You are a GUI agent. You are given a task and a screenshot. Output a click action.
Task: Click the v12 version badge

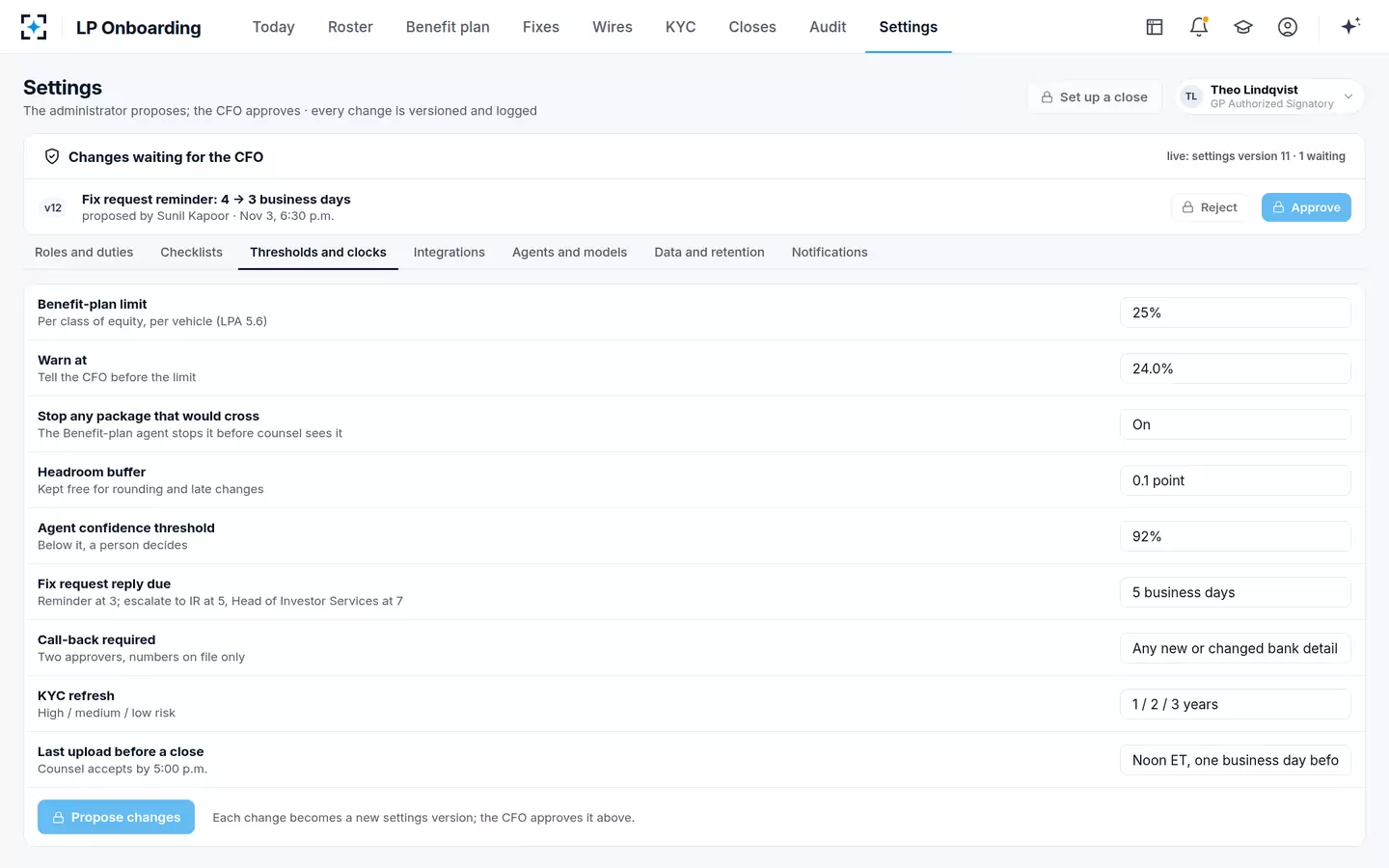(x=53, y=207)
